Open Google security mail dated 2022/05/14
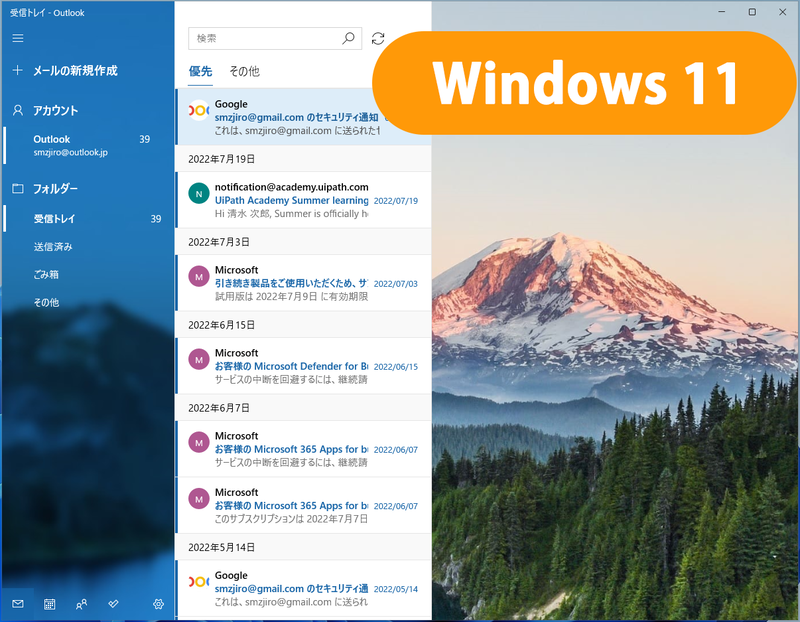 [x=304, y=588]
